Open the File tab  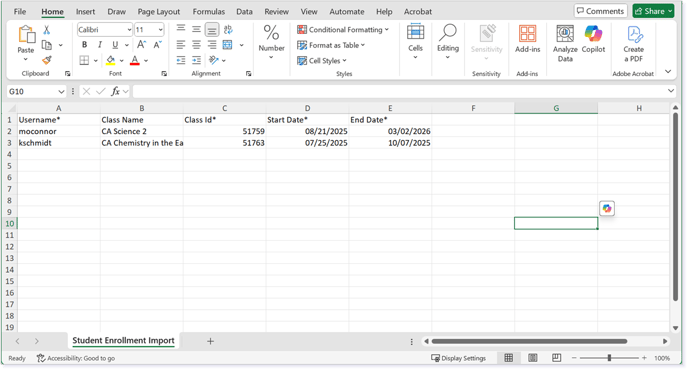coord(20,11)
